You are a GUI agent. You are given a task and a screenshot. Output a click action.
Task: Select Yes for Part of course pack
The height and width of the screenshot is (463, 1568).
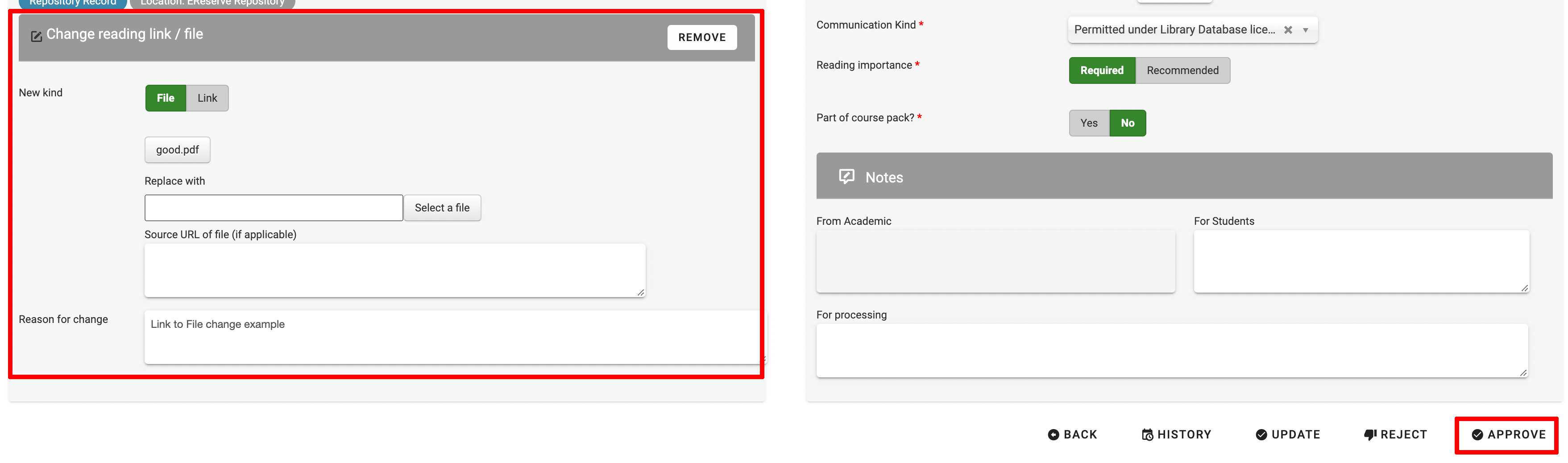click(1089, 122)
